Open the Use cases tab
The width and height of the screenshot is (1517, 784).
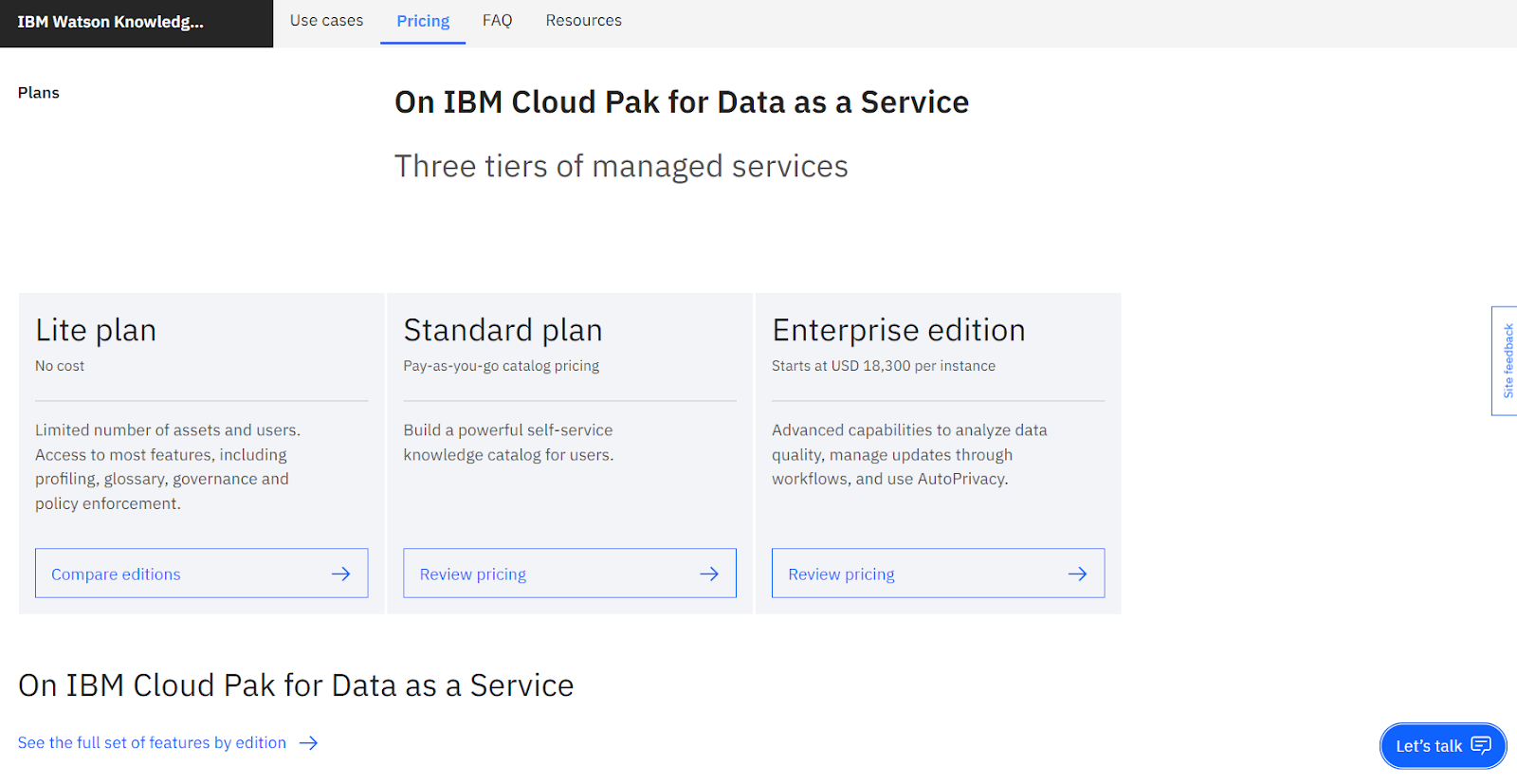[326, 21]
